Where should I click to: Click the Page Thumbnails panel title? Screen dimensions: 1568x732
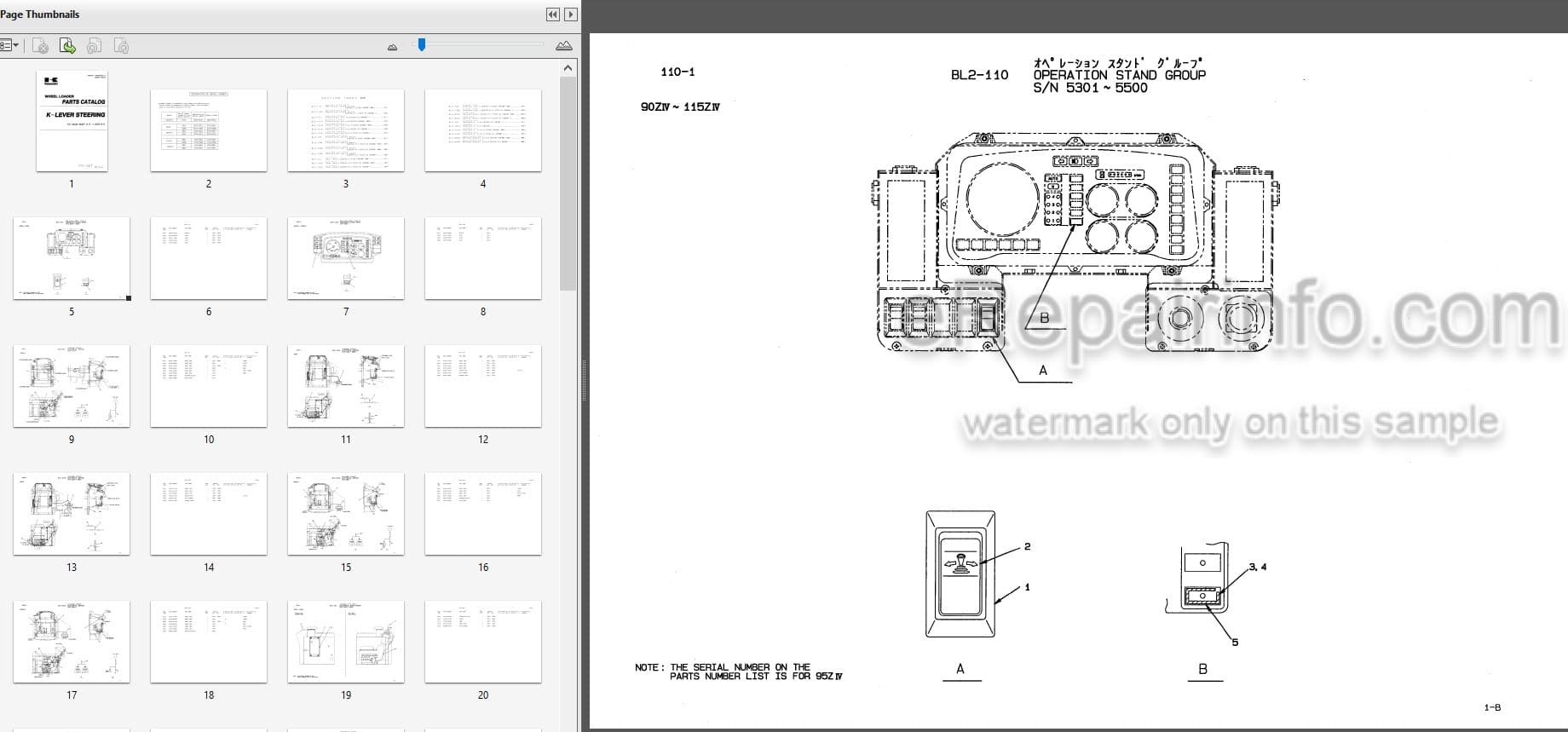click(x=40, y=14)
